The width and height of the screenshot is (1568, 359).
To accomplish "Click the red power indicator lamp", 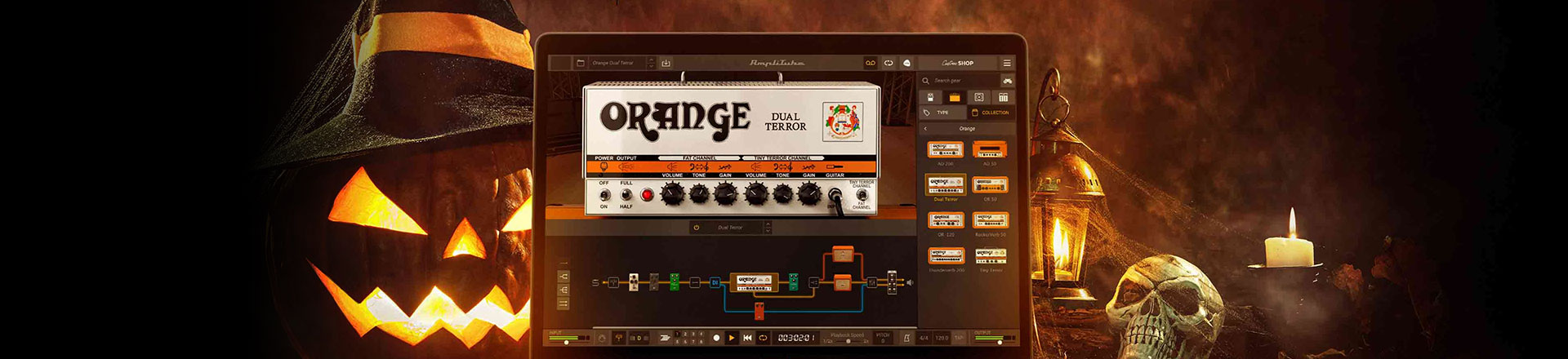I will [647, 195].
